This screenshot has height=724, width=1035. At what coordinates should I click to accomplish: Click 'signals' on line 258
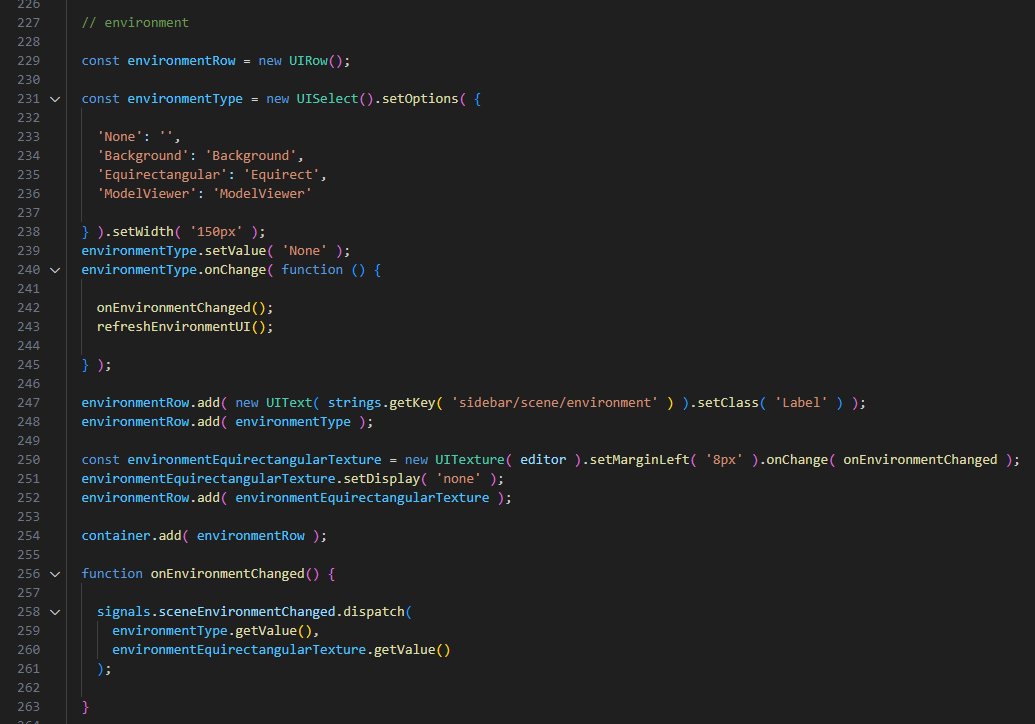[x=123, y=612]
